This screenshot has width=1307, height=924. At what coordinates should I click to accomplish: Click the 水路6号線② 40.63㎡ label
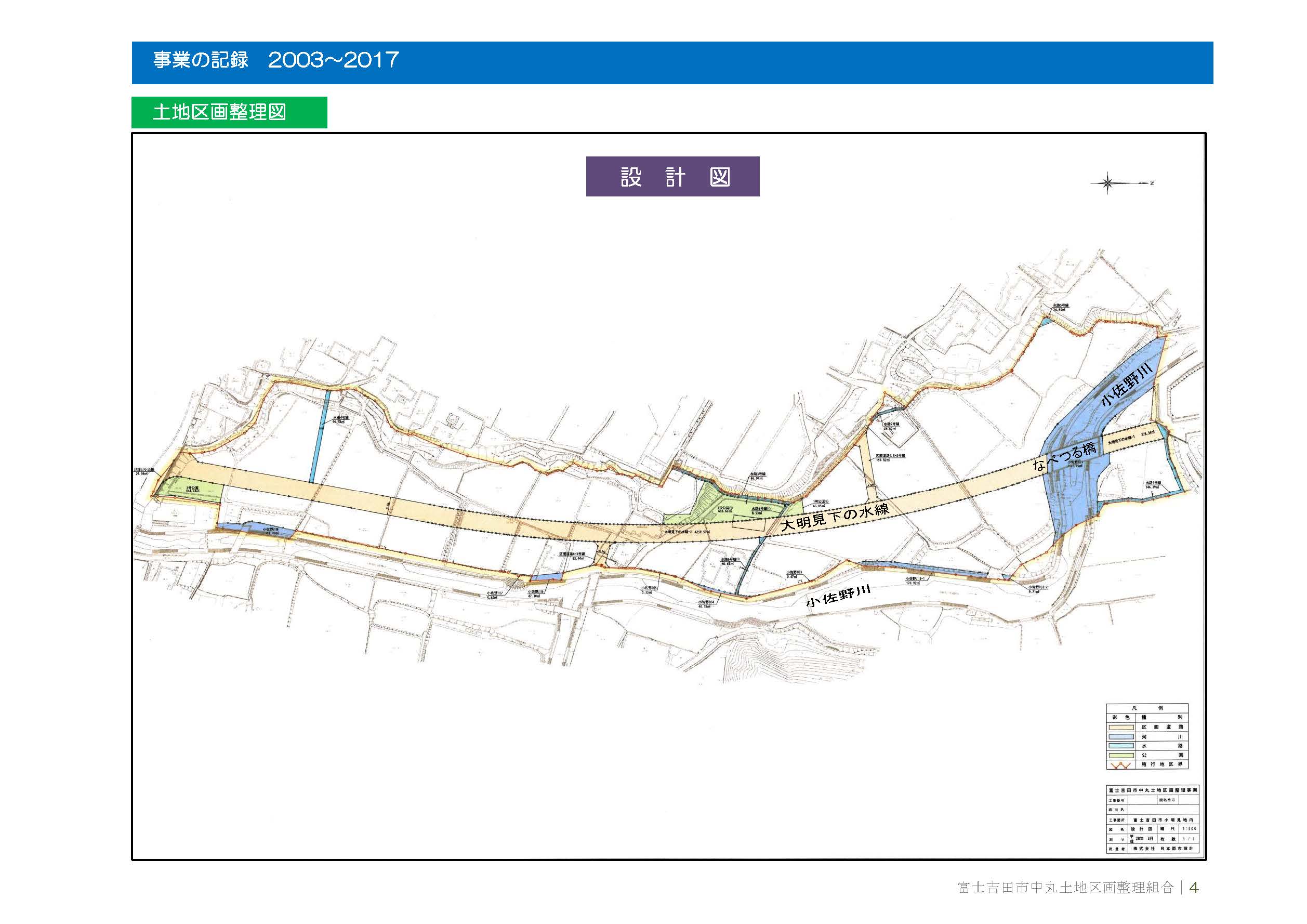[731, 562]
